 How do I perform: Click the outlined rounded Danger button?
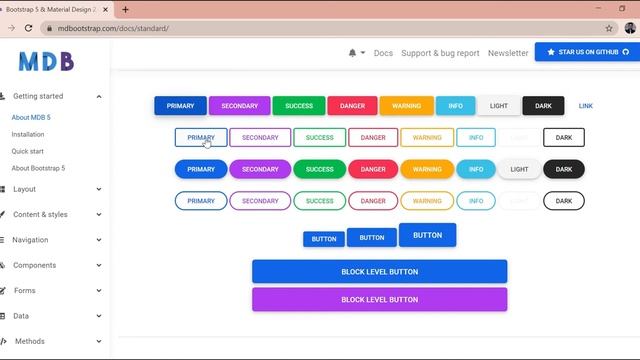(x=373, y=201)
